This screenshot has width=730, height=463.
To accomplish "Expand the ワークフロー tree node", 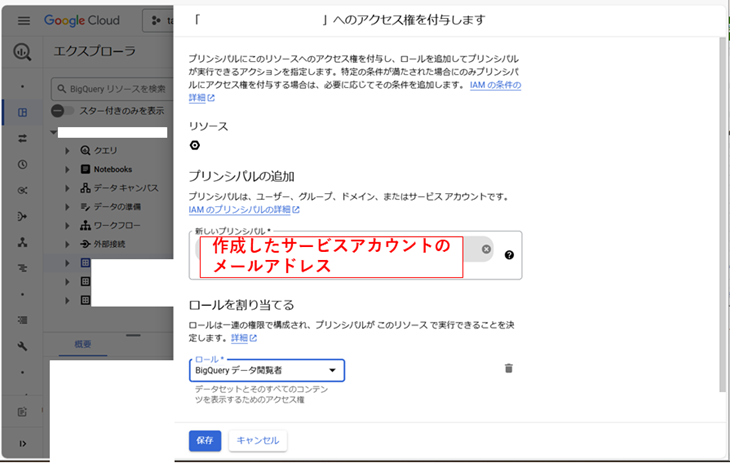I will point(68,225).
